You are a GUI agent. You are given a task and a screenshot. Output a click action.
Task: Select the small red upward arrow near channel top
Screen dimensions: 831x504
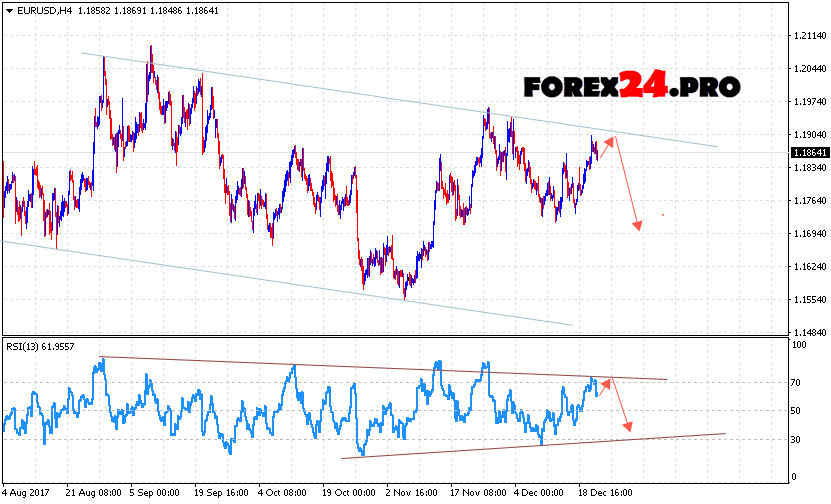607,146
